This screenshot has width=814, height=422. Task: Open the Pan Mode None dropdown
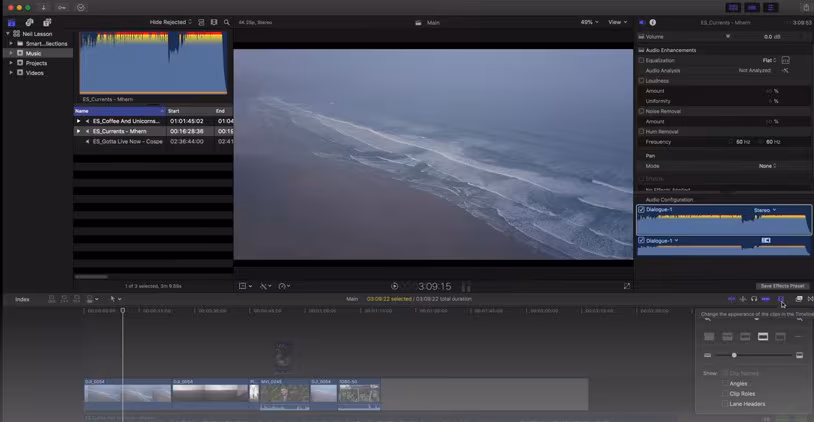(x=767, y=166)
